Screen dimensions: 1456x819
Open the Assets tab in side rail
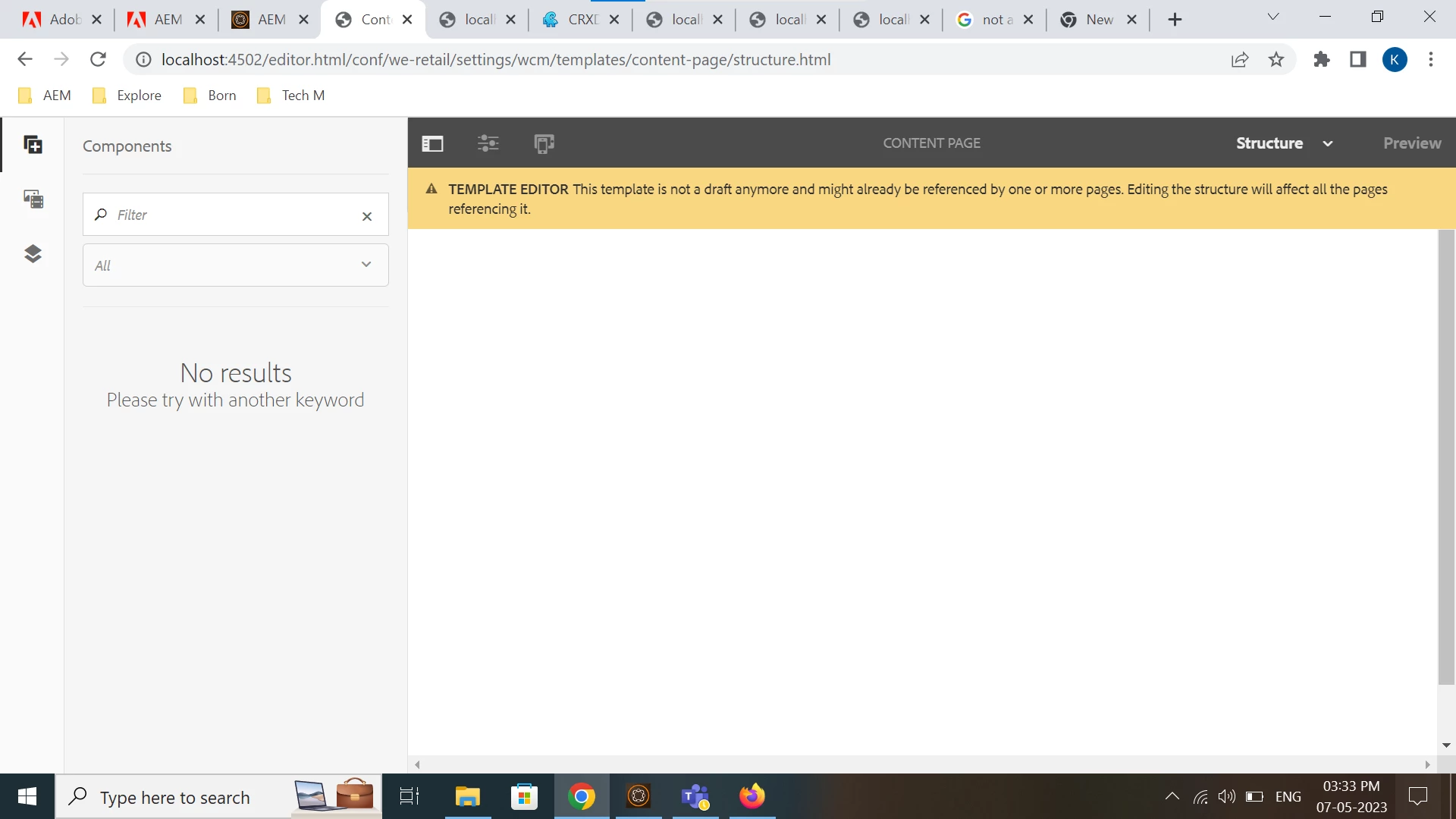click(x=33, y=199)
